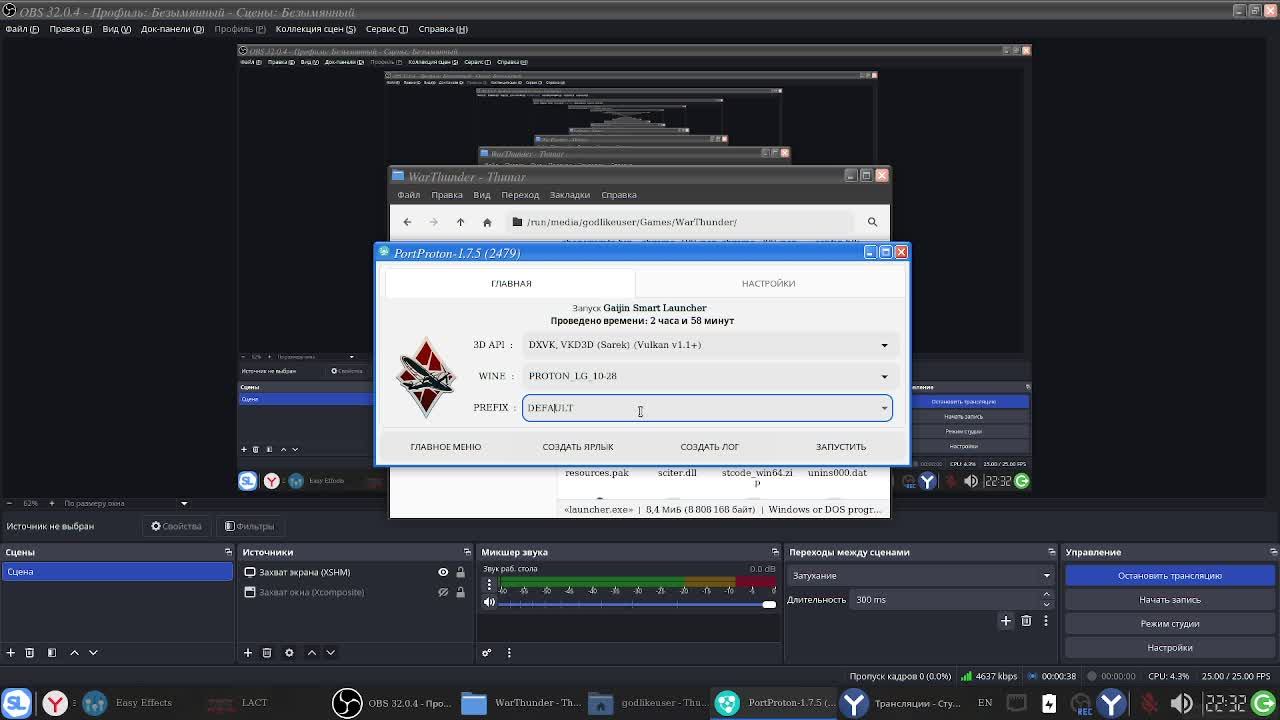Open OBS Сервис menu

tap(386, 29)
